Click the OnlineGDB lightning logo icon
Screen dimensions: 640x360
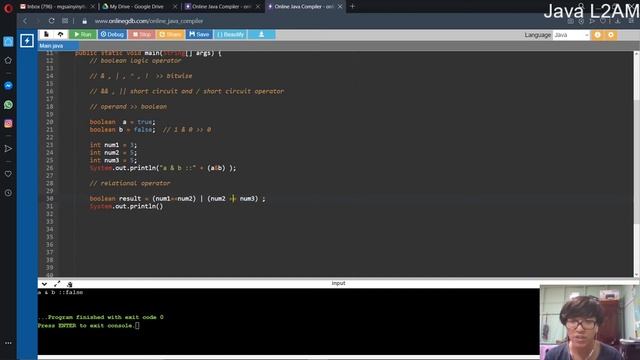point(27,40)
